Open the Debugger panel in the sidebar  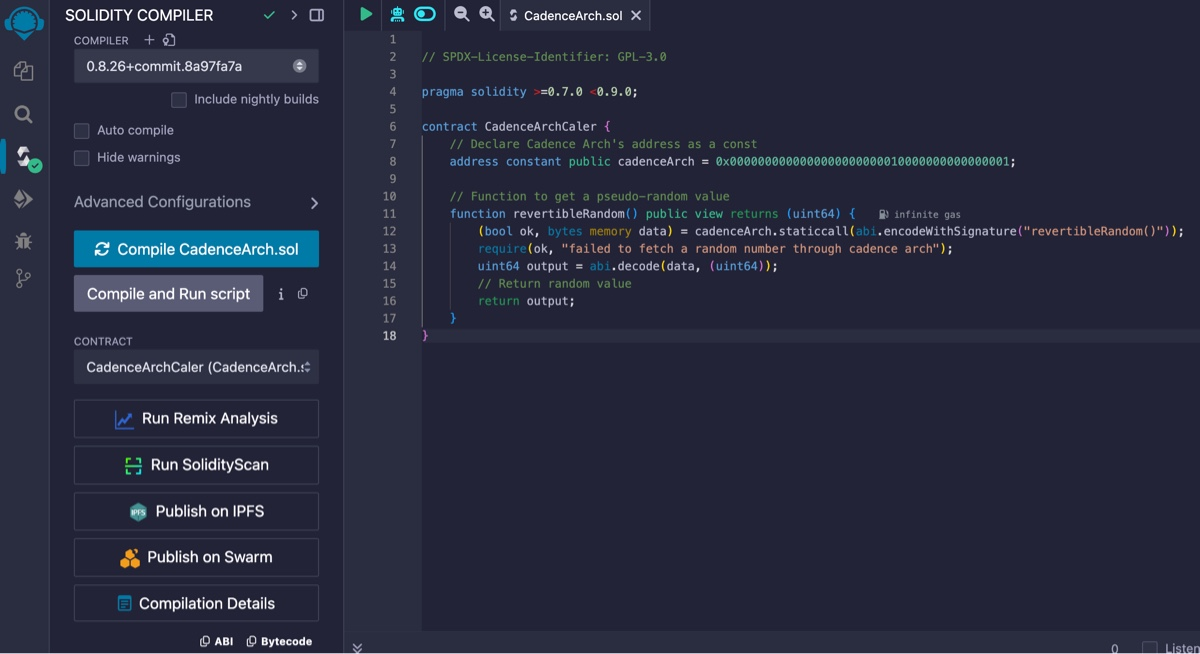(x=22, y=241)
